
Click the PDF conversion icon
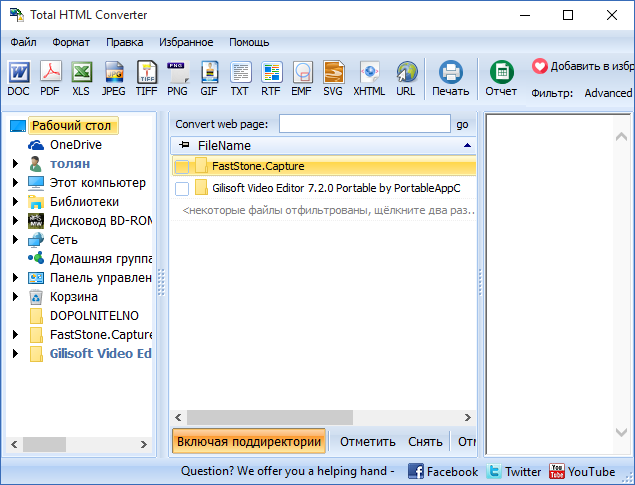pyautogui.click(x=50, y=78)
